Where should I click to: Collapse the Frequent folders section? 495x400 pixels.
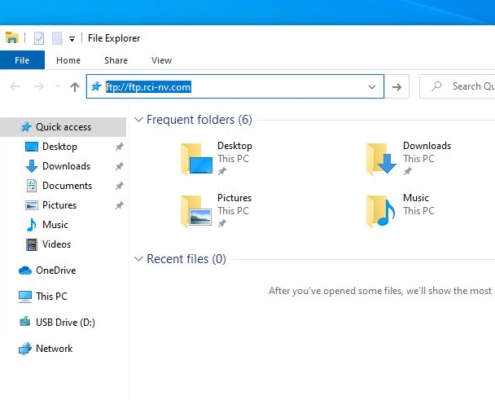click(x=138, y=119)
